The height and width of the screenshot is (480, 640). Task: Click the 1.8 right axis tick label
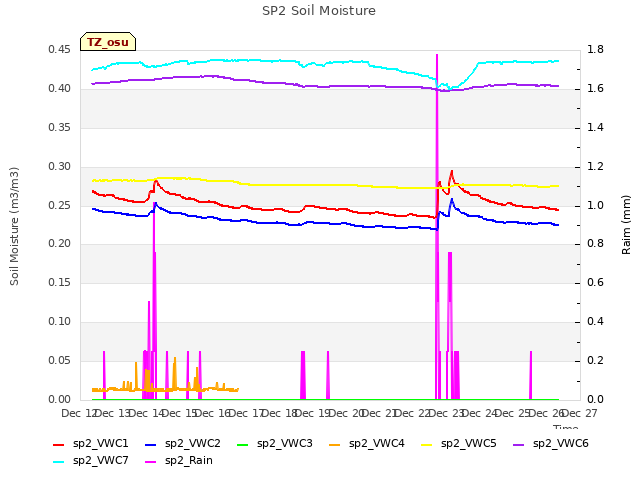tap(595, 50)
